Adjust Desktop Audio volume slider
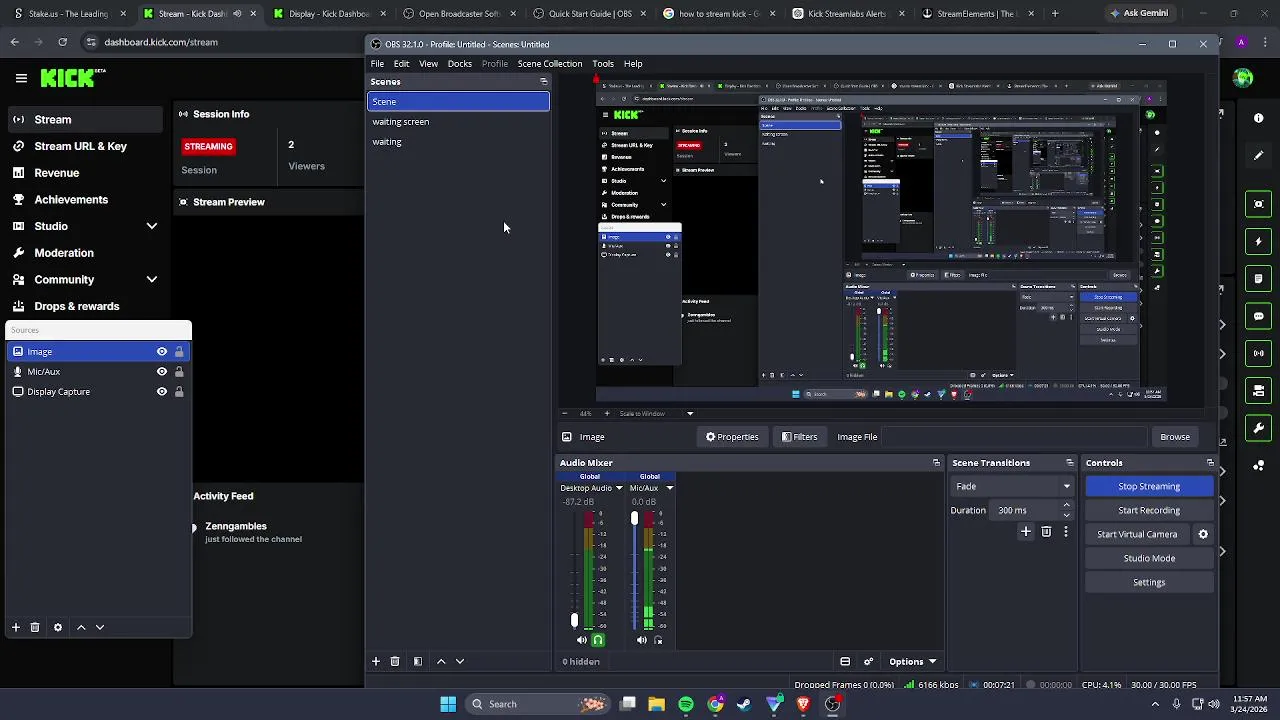 coord(574,620)
